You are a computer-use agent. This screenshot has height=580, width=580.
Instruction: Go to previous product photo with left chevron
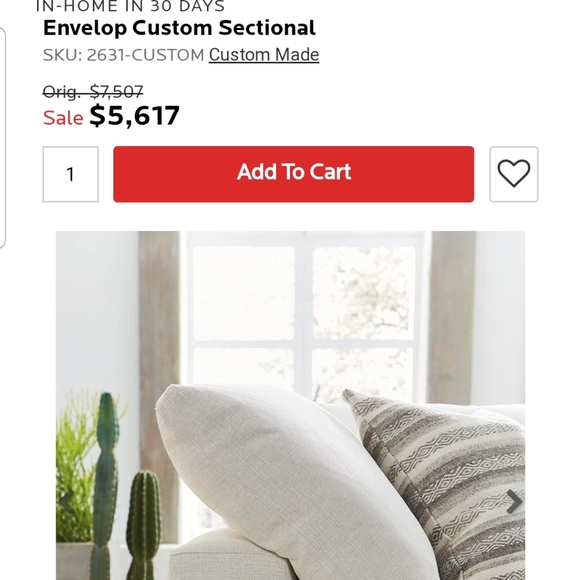coord(67,502)
